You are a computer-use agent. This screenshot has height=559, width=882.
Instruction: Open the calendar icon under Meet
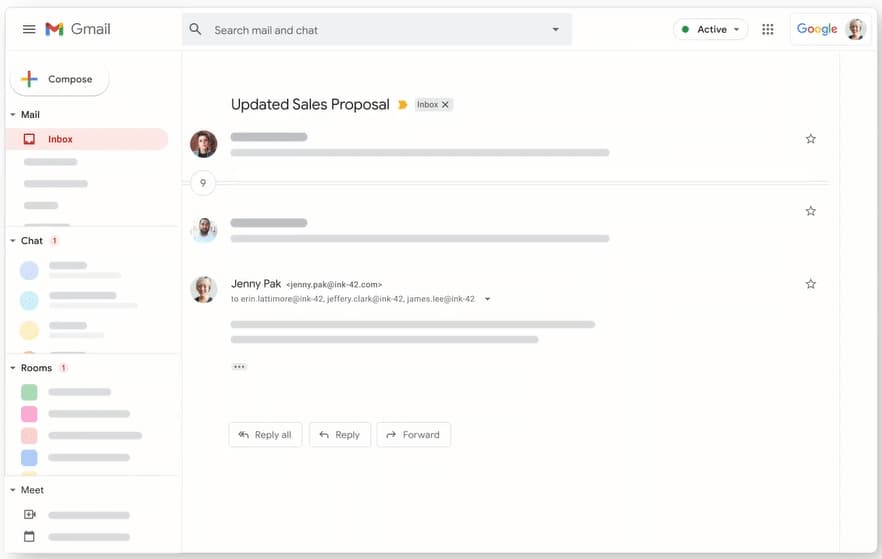coord(29,537)
